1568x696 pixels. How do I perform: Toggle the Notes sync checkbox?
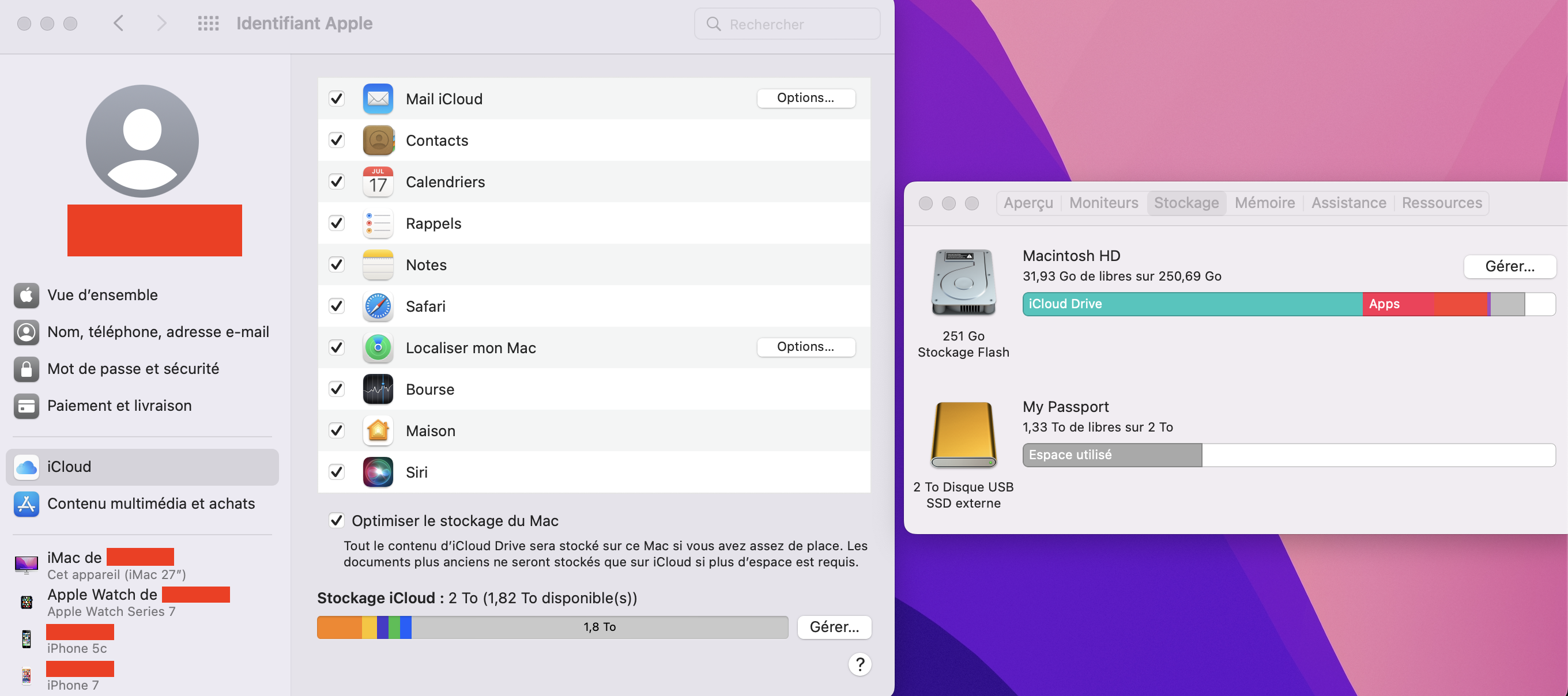(x=337, y=264)
